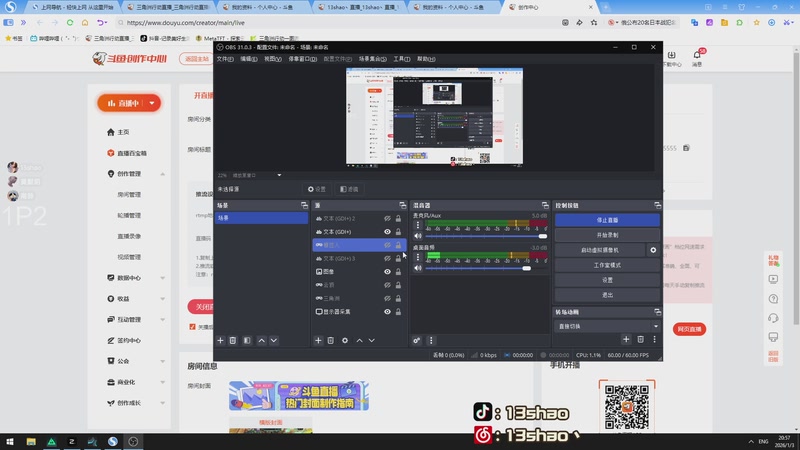Show the 文本 (GDI+) 3 source
Viewport: 800px width, 450px height.
[x=387, y=258]
